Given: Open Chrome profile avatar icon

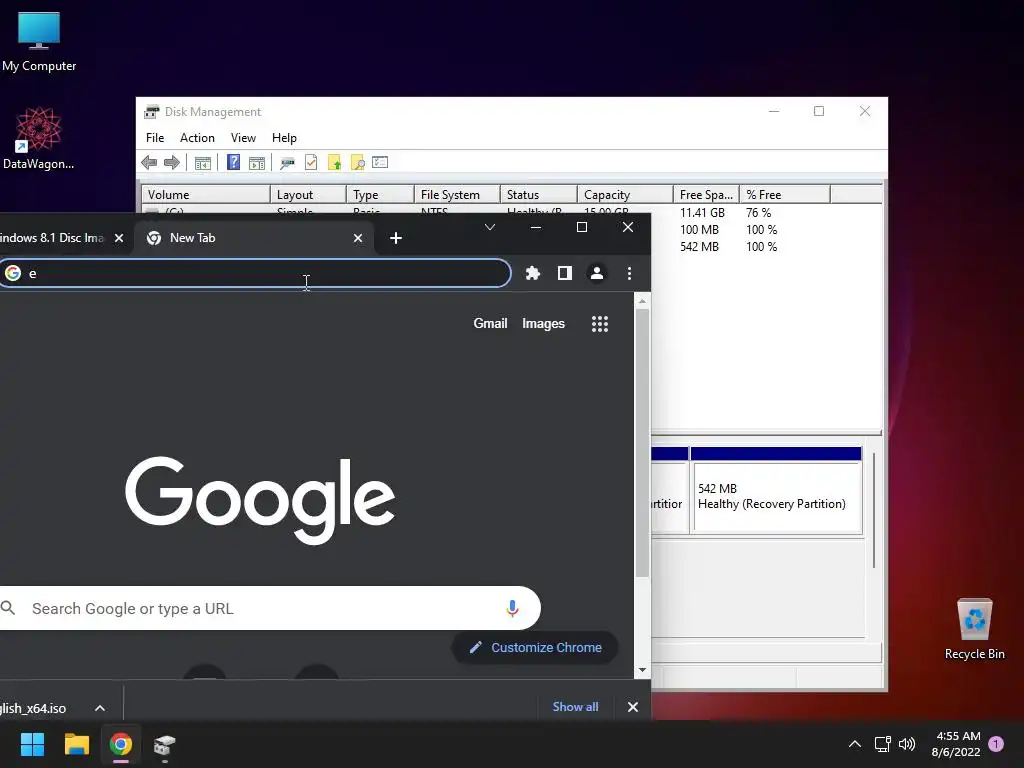Looking at the screenshot, I should pos(597,273).
